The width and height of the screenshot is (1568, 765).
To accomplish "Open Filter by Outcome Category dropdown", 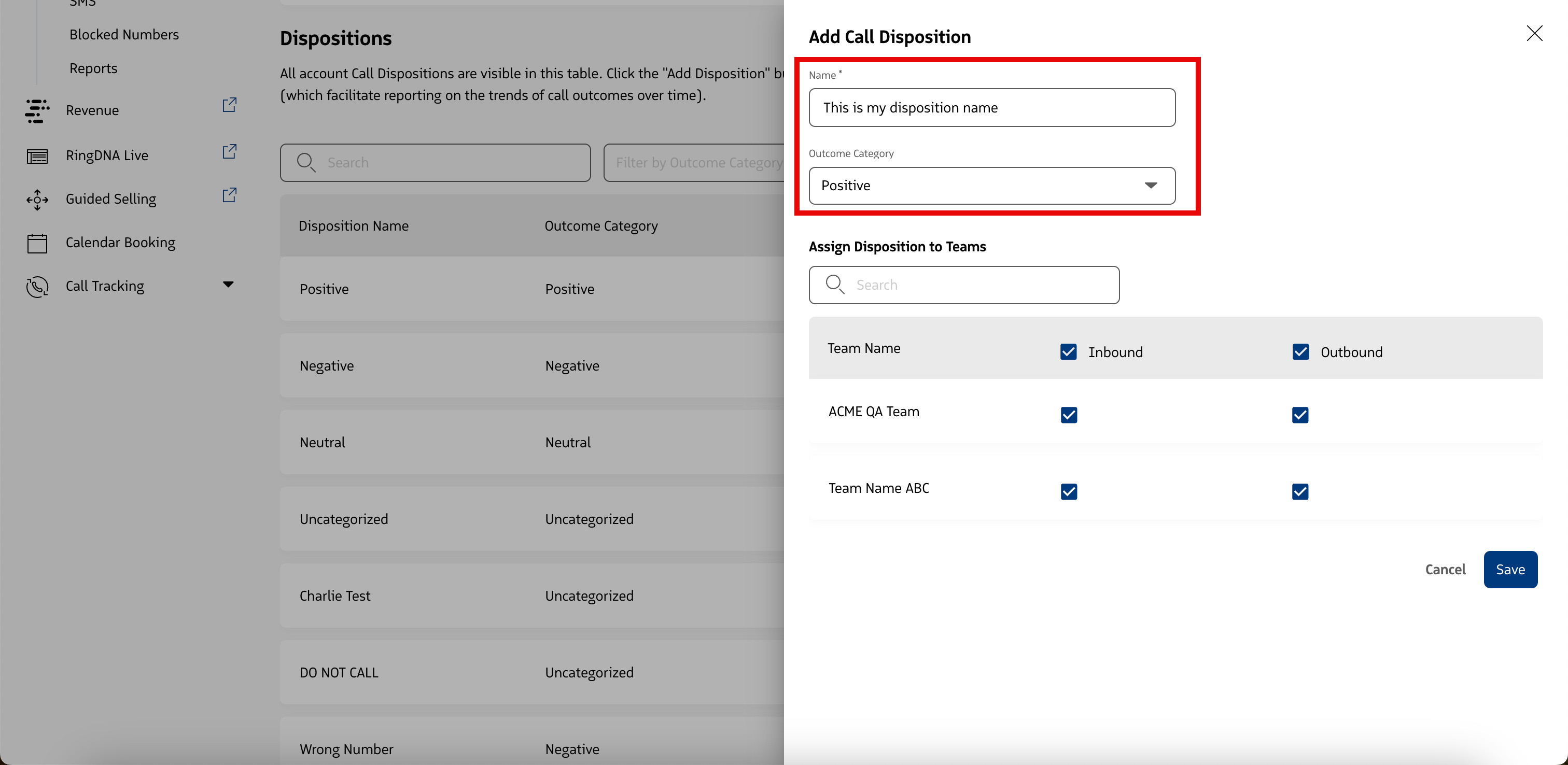I will click(x=694, y=163).
